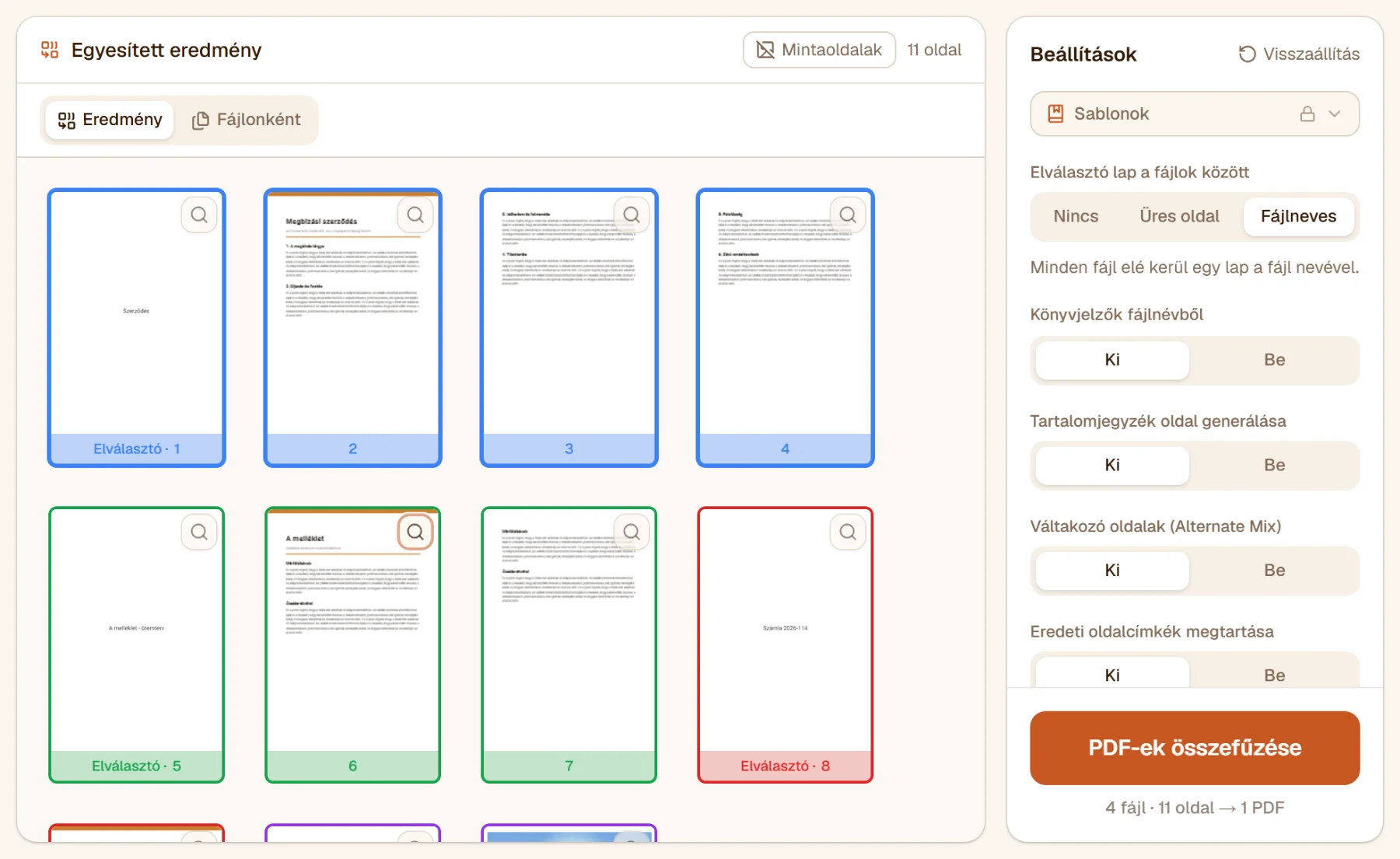Click the lock icon in Sablonok
Screen dimensions: 1400x859
1307,113
